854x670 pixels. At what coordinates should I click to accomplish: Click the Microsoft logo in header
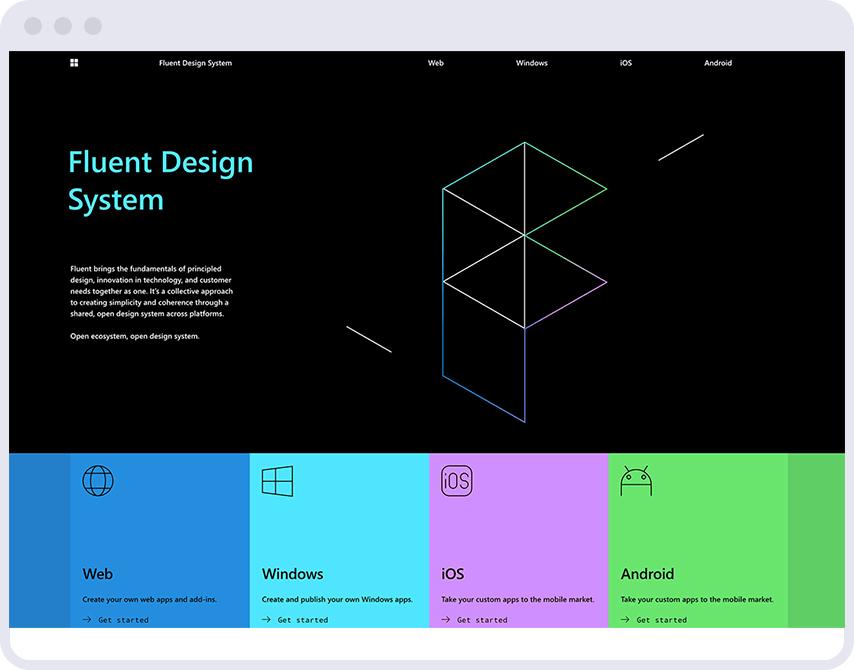tap(74, 63)
